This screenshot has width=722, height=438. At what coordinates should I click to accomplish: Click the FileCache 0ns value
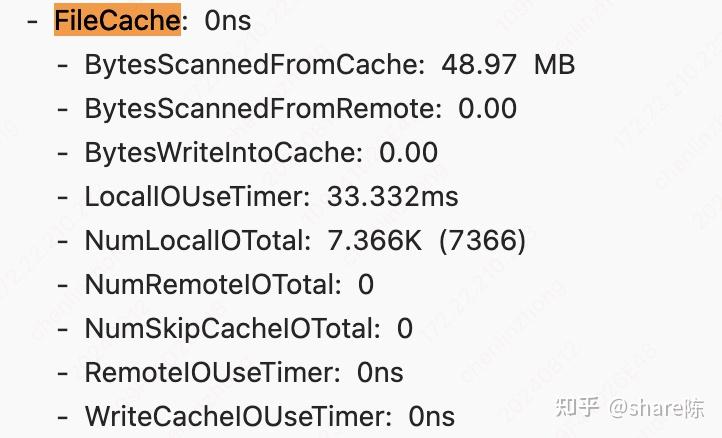point(227,20)
